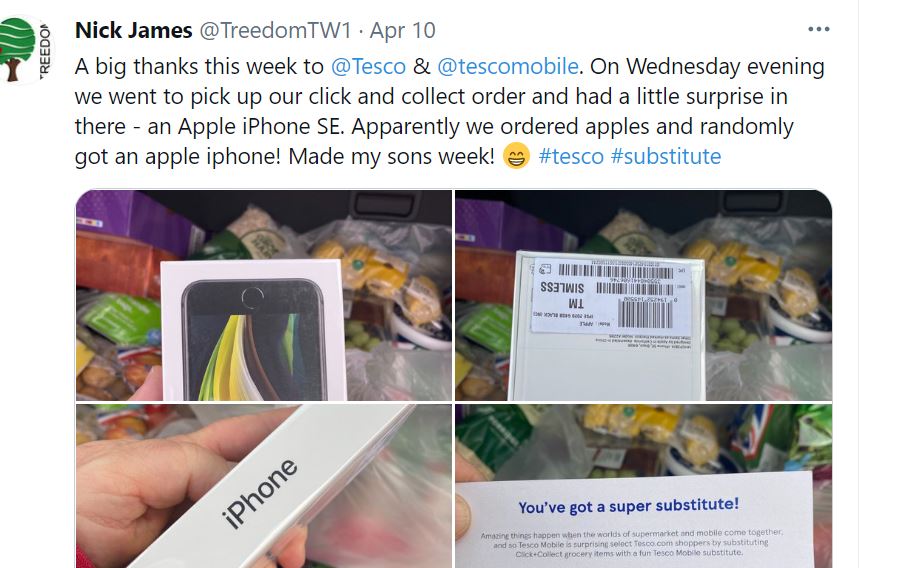Image resolution: width=913 pixels, height=568 pixels.
Task: Open the @TreedomTW1 handle
Action: [x=275, y=30]
